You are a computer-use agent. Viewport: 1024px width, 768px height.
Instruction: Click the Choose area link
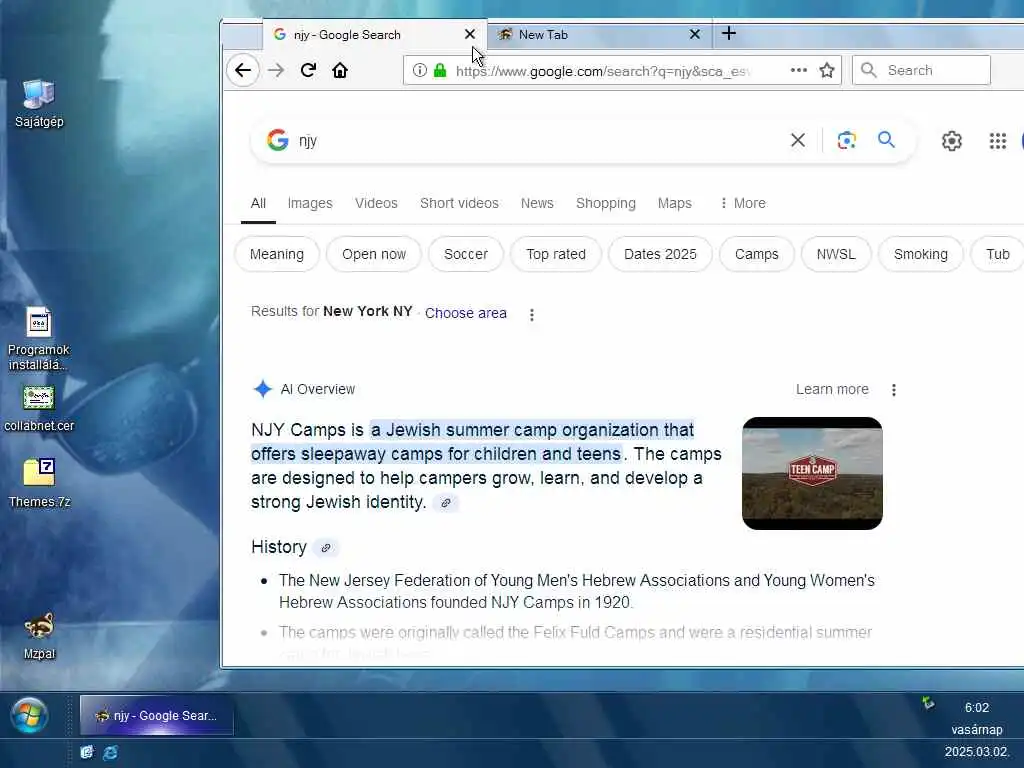click(x=466, y=313)
